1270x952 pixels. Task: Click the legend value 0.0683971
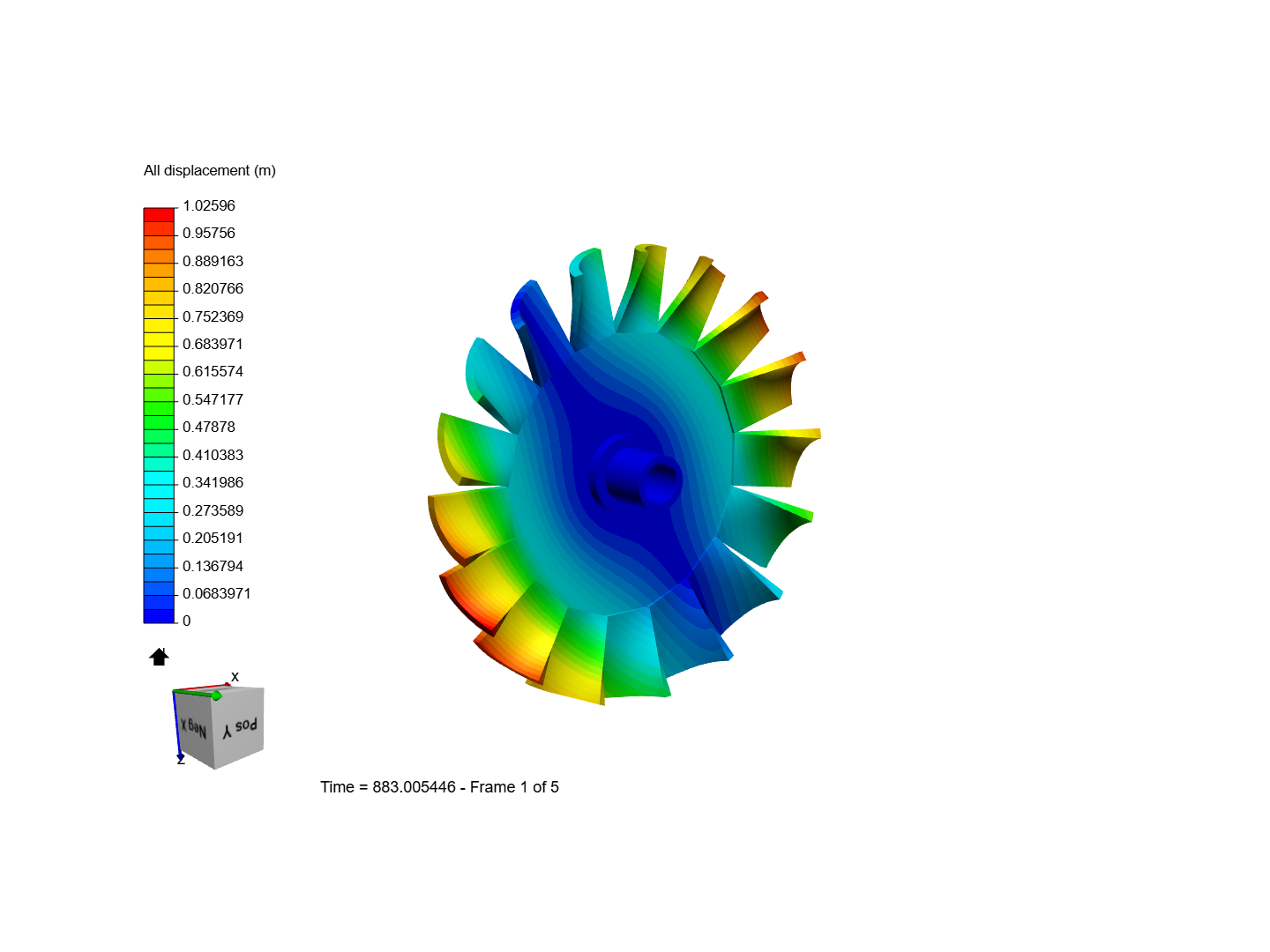[x=217, y=593]
